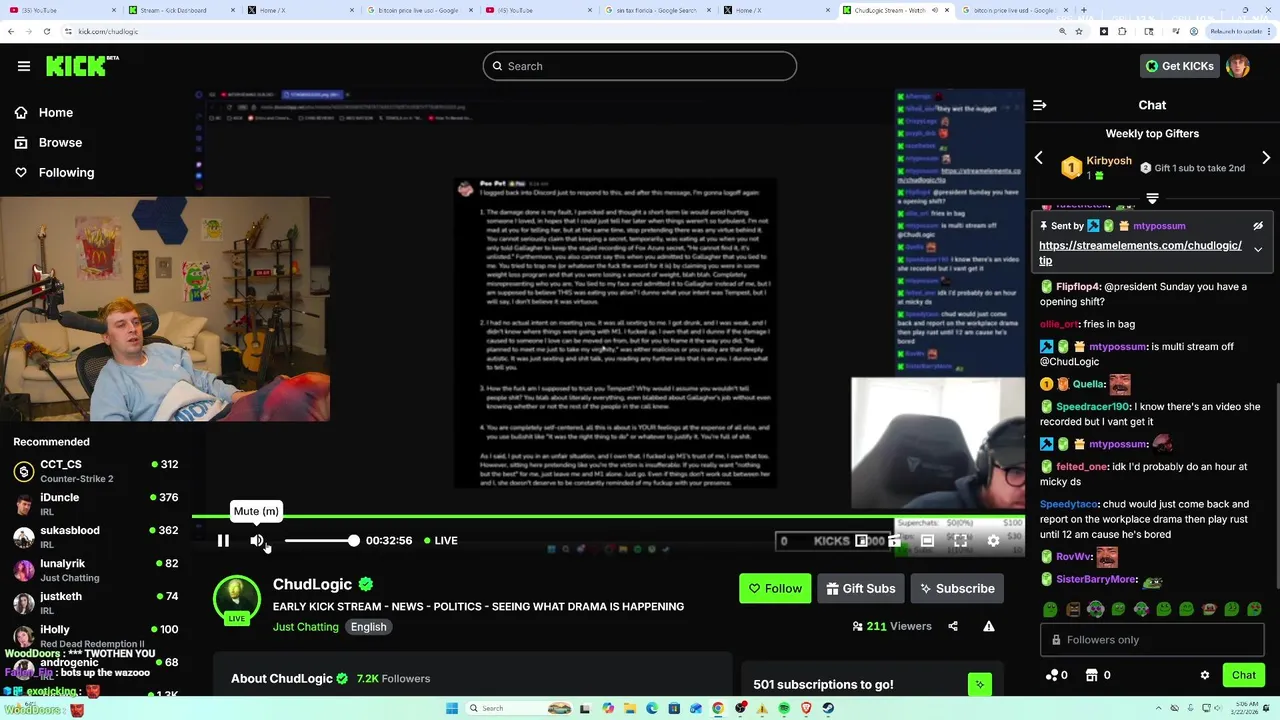Click Speedytaco username in chat

(1069, 505)
